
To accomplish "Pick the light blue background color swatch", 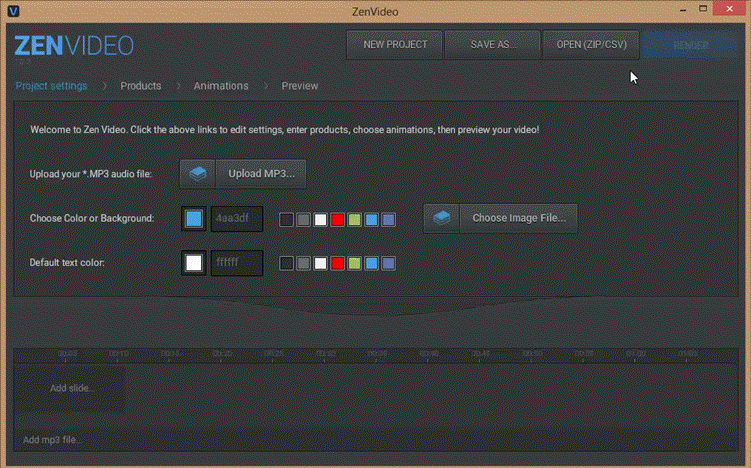I will (371, 220).
